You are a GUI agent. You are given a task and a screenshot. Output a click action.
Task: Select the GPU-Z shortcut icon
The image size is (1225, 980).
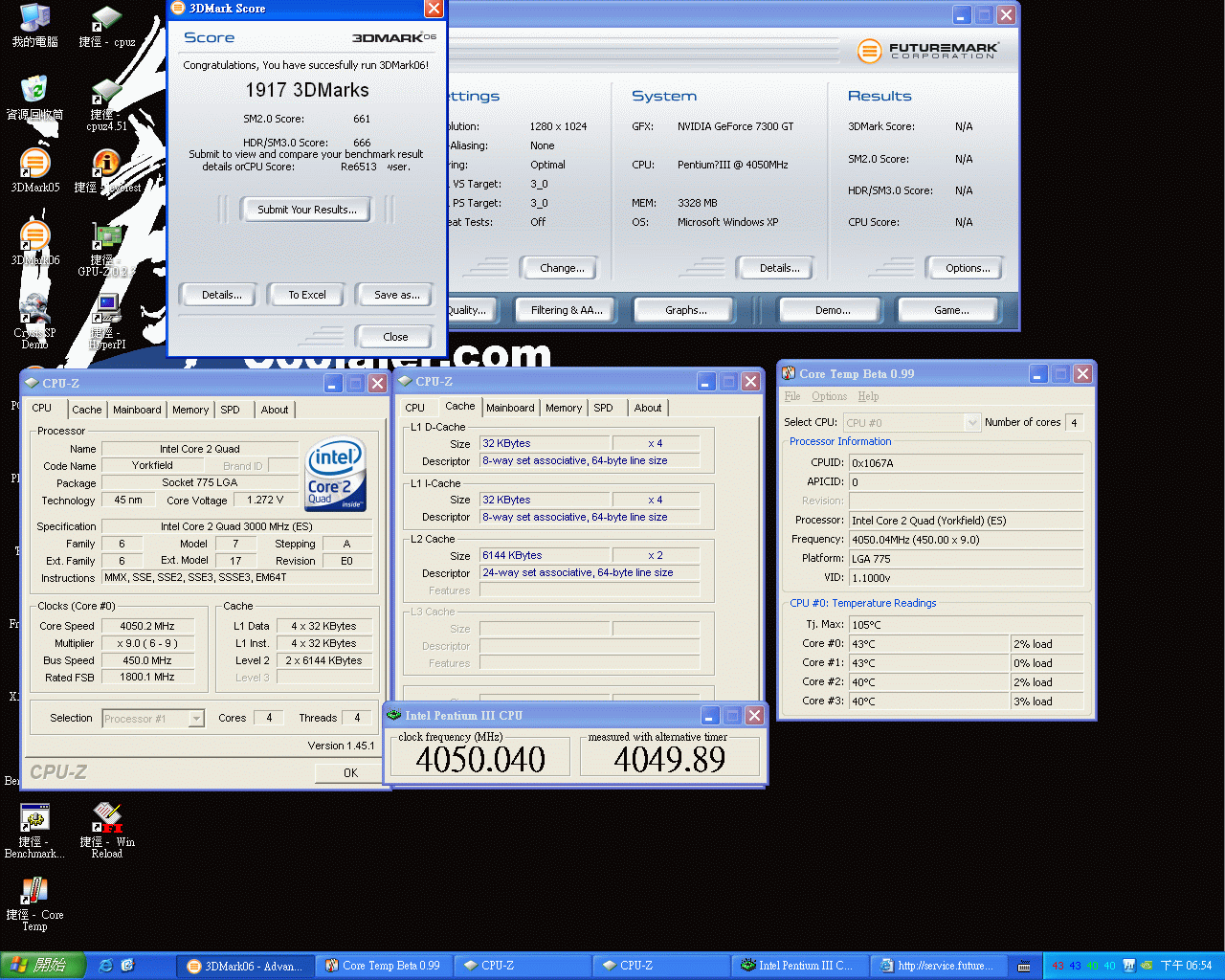click(106, 249)
